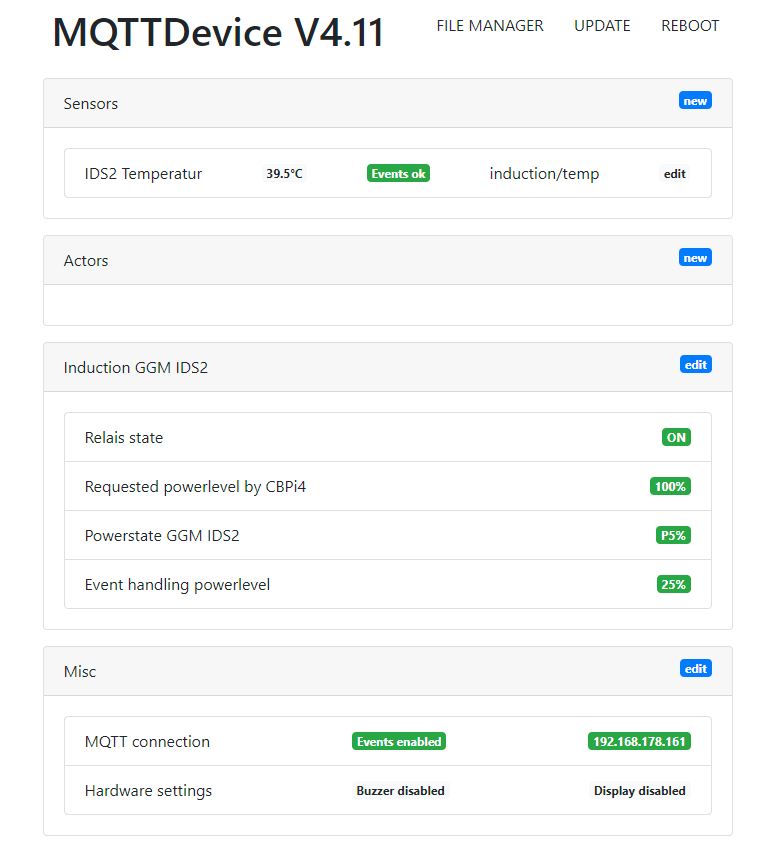Select the induction/temp topic text
The image size is (759, 858).
pyautogui.click(x=544, y=174)
